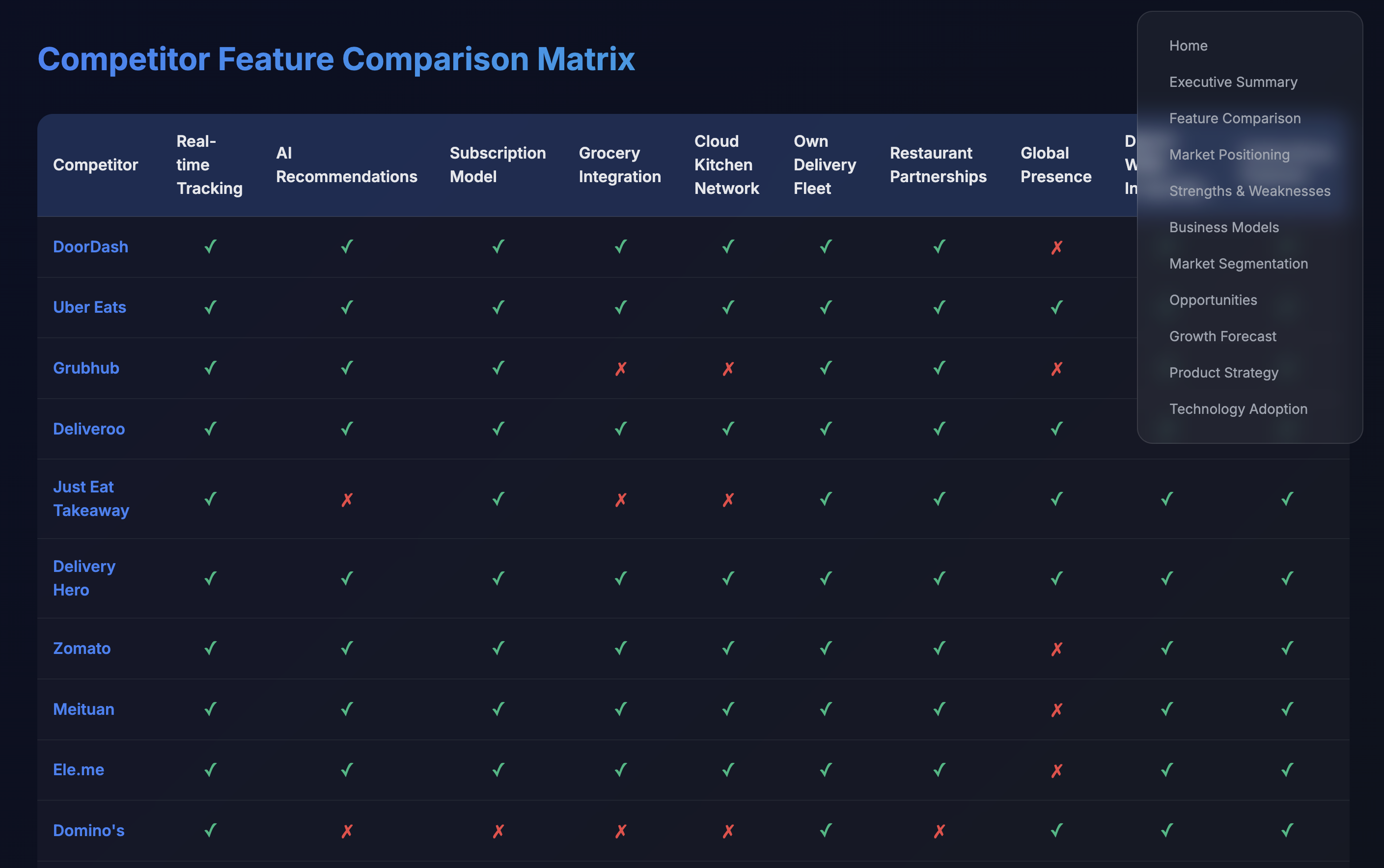Click Grubhub's Grocery Integration cross mark
1384x868 pixels.
[x=620, y=369]
